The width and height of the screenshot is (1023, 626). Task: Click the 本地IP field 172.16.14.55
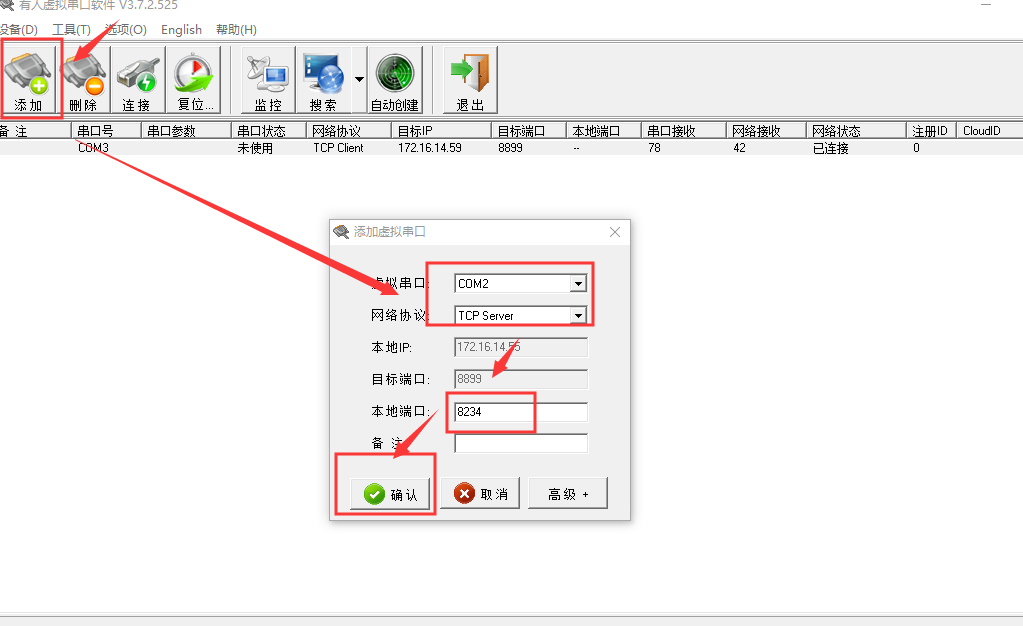pyautogui.click(x=521, y=347)
